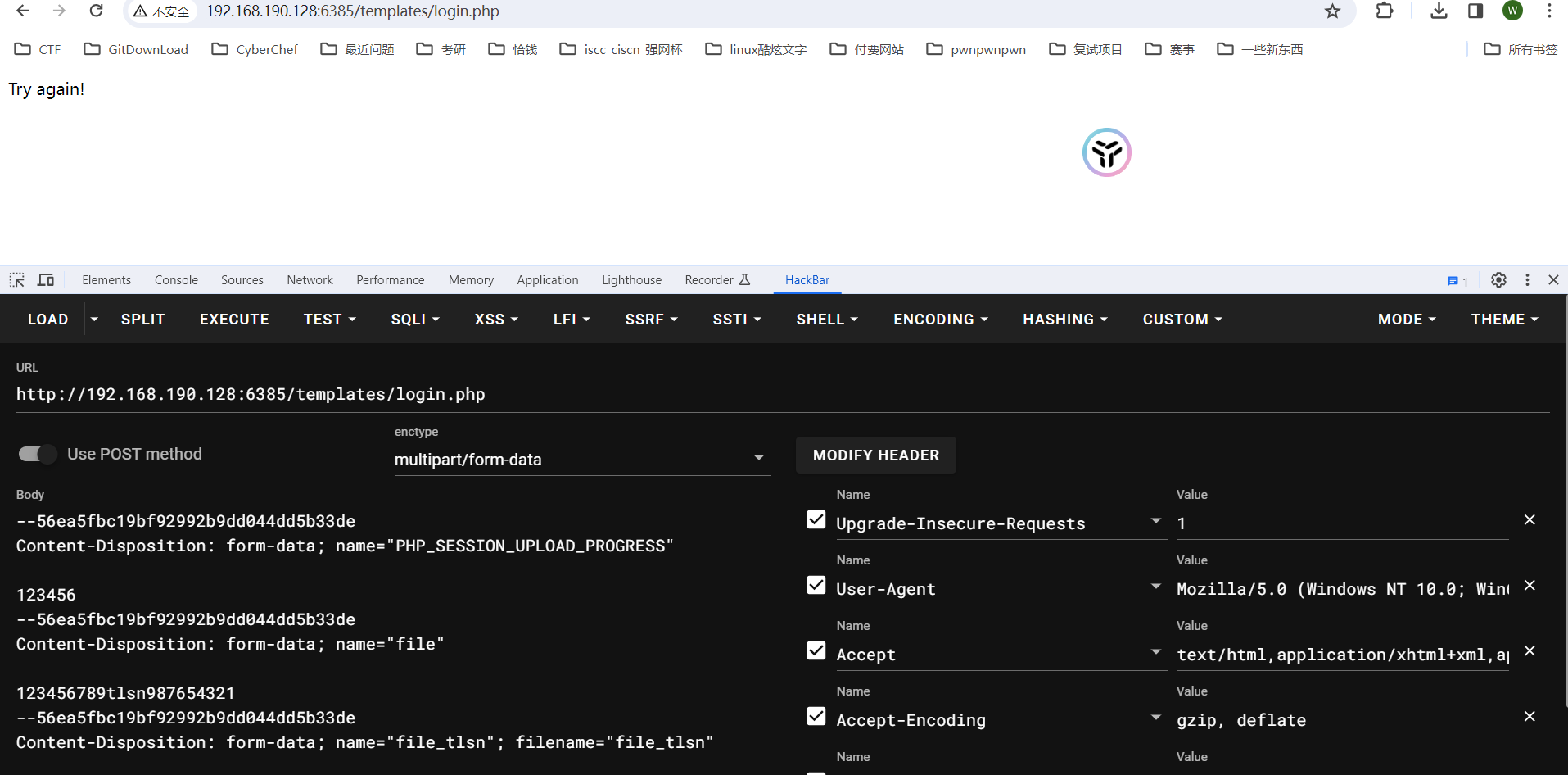Click the HackBar URL input field
The width and height of the screenshot is (1568, 775).
click(783, 395)
